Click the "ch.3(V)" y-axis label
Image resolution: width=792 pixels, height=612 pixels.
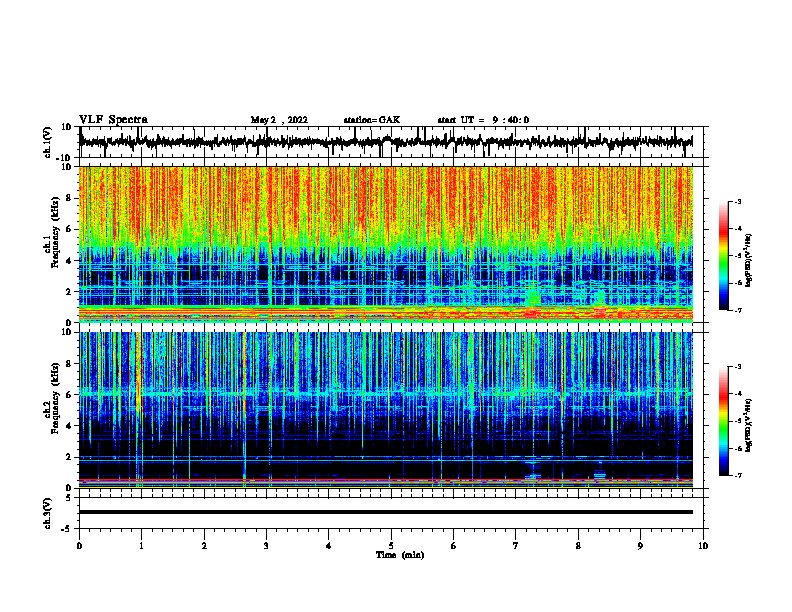[x=48, y=514]
